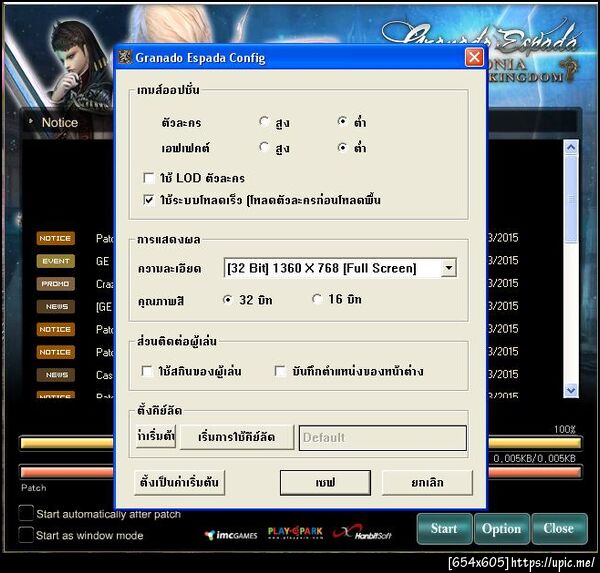The width and height of the screenshot is (600, 573).
Task: Select low (ต่ำ) character quality radio
Action: pos(342,122)
